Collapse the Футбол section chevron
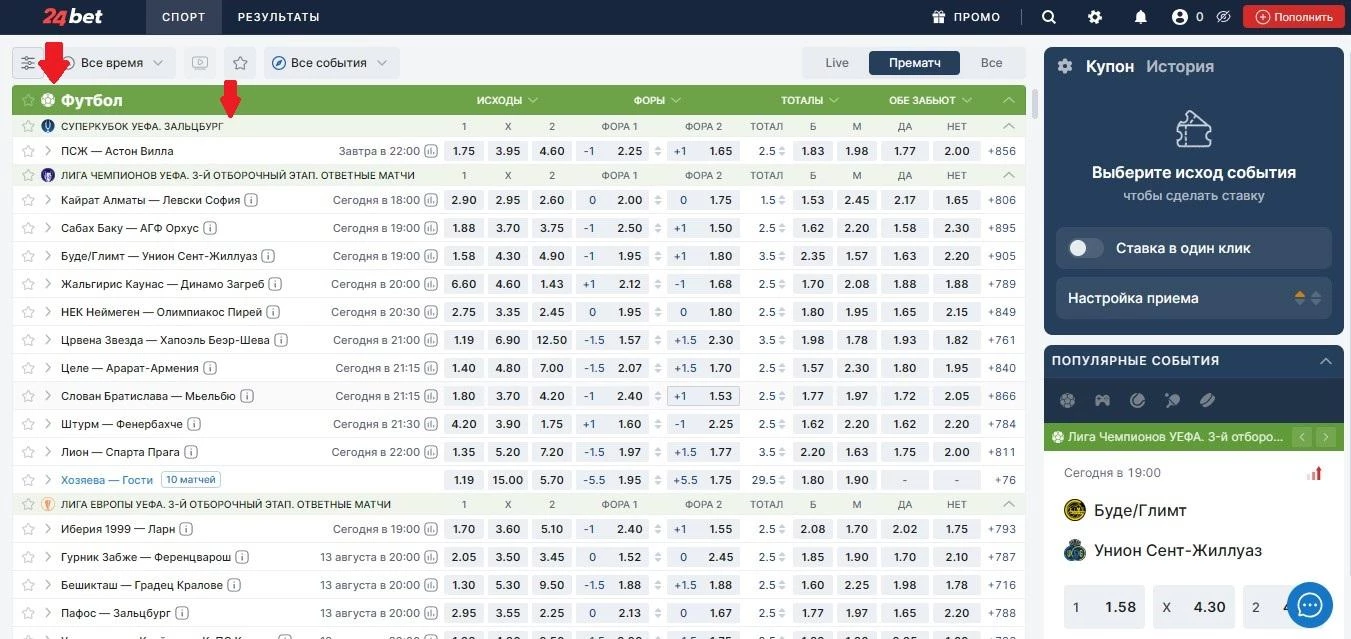 [x=1008, y=100]
